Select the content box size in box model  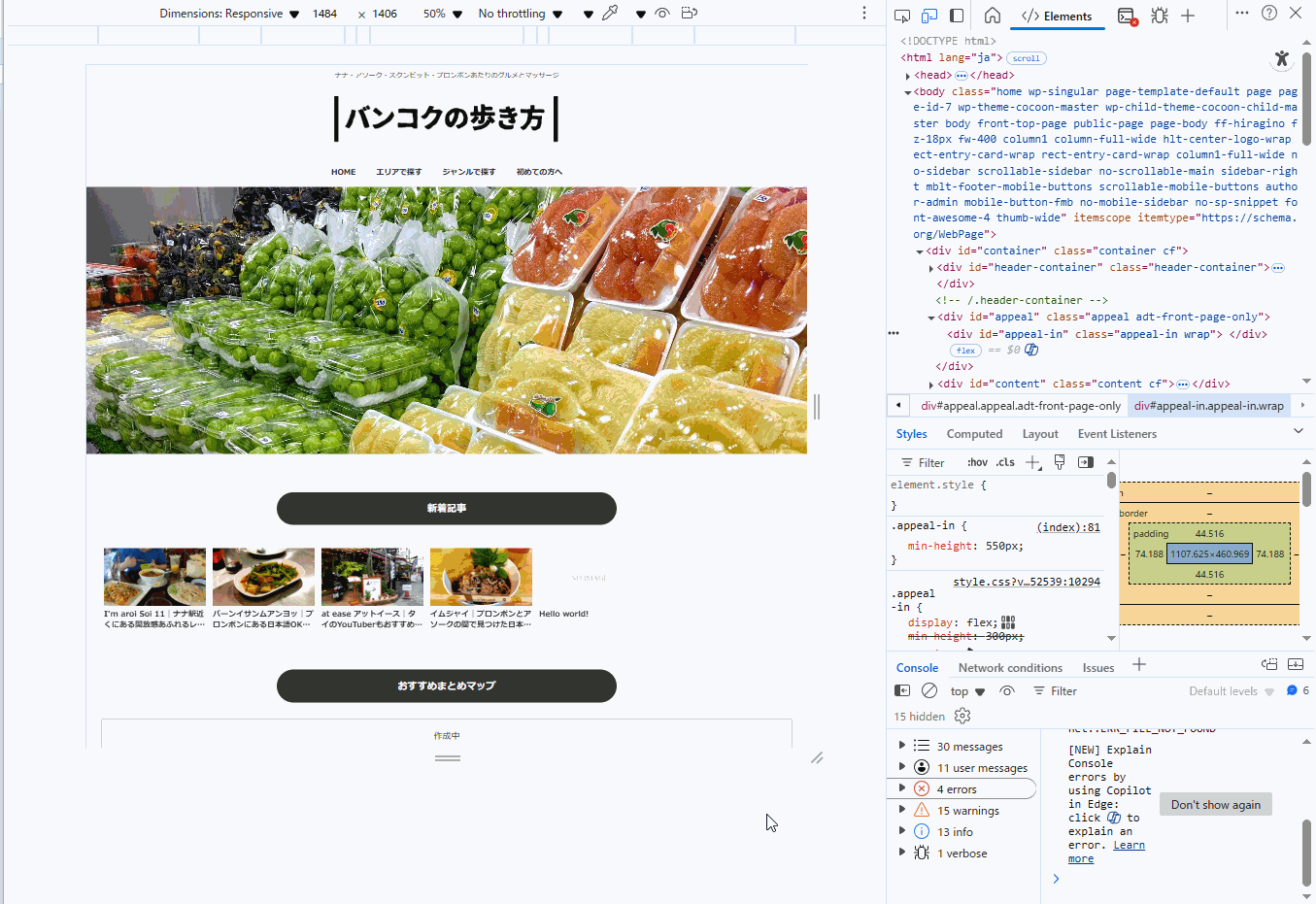[x=1209, y=554]
